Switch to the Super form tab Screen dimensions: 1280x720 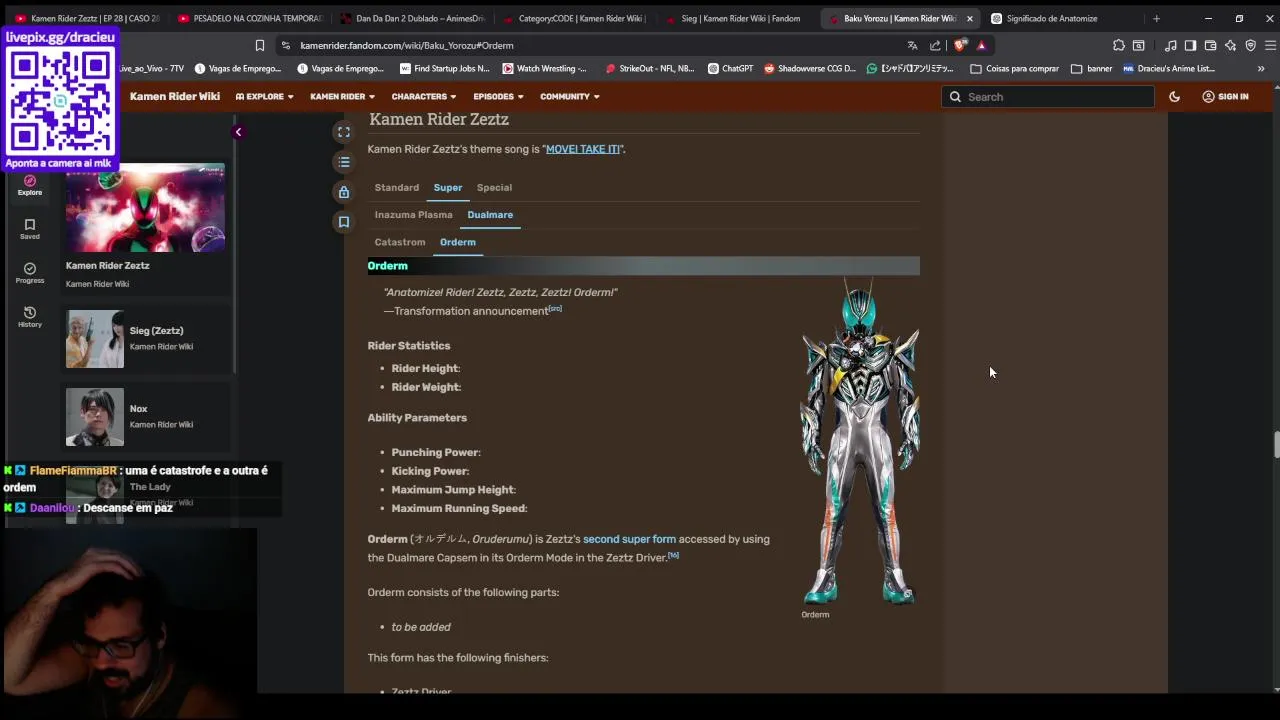pos(448,188)
